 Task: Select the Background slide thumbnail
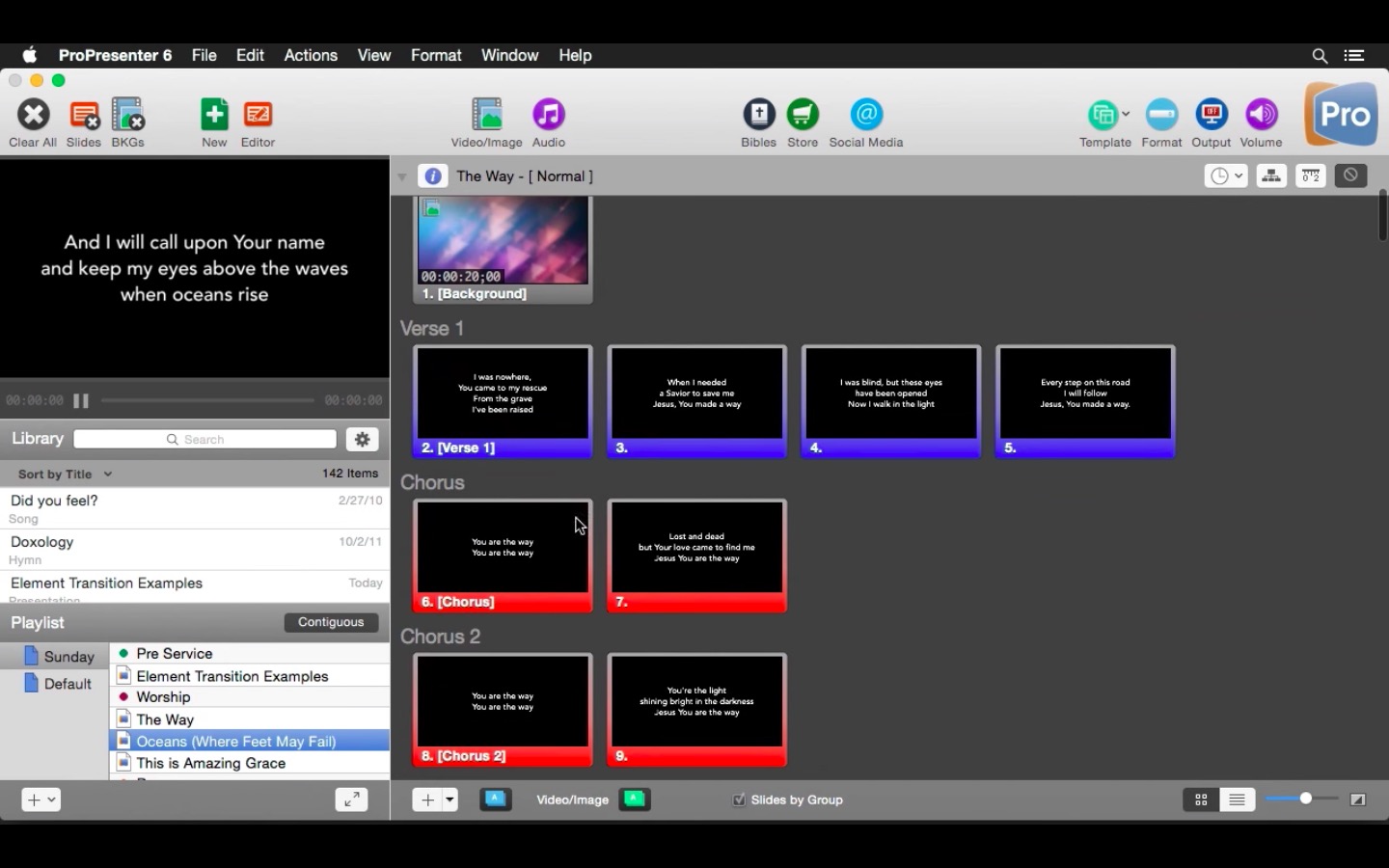click(503, 249)
